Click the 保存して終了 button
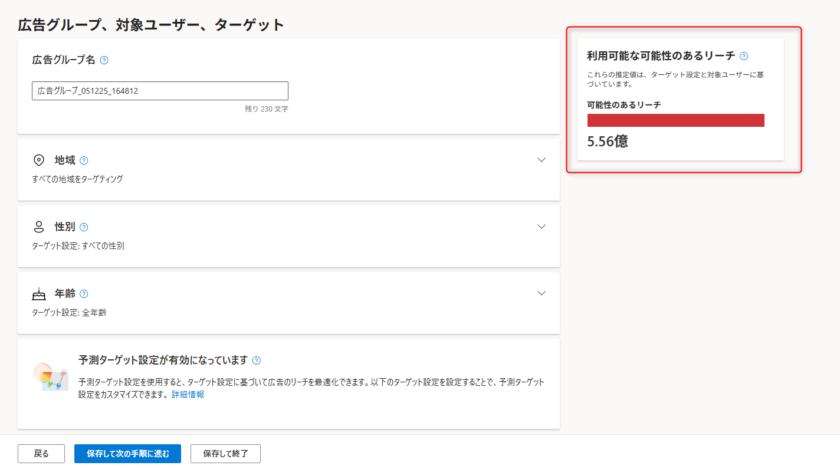Image resolution: width=840 pixels, height=472 pixels. [x=225, y=454]
